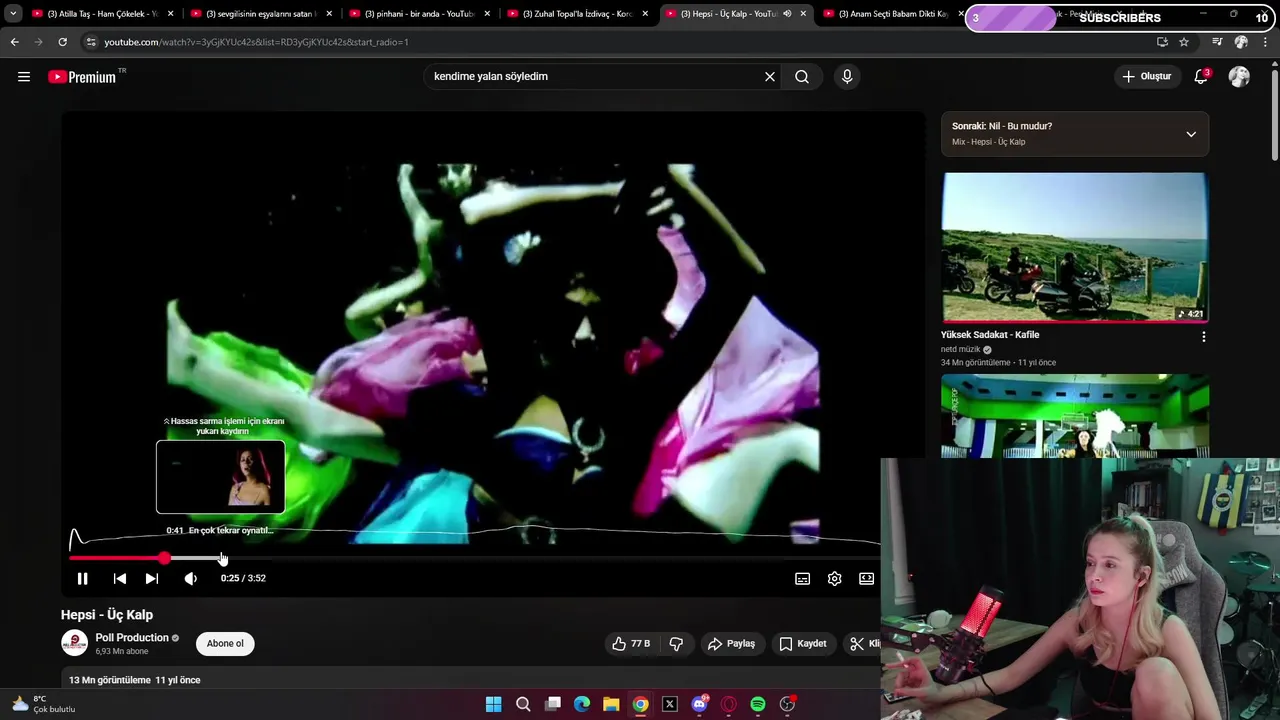1280x720 pixels.
Task: Go to the YouTube Premium home logo
Action: [82, 76]
